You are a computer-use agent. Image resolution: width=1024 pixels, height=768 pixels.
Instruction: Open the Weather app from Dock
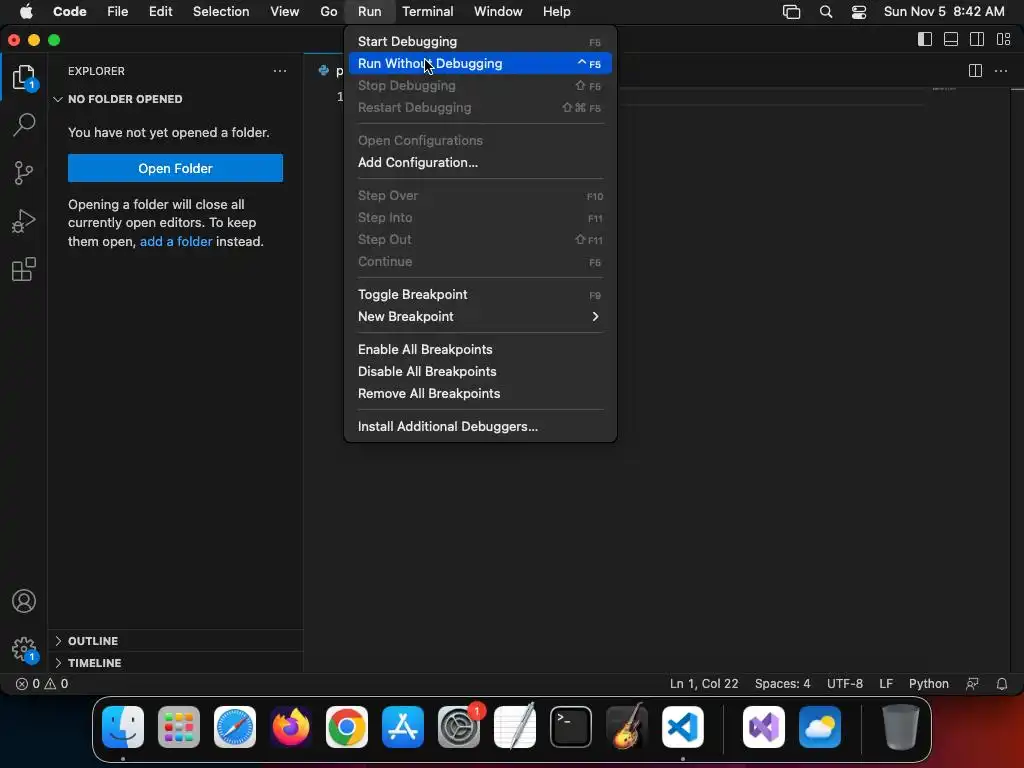(x=820, y=727)
